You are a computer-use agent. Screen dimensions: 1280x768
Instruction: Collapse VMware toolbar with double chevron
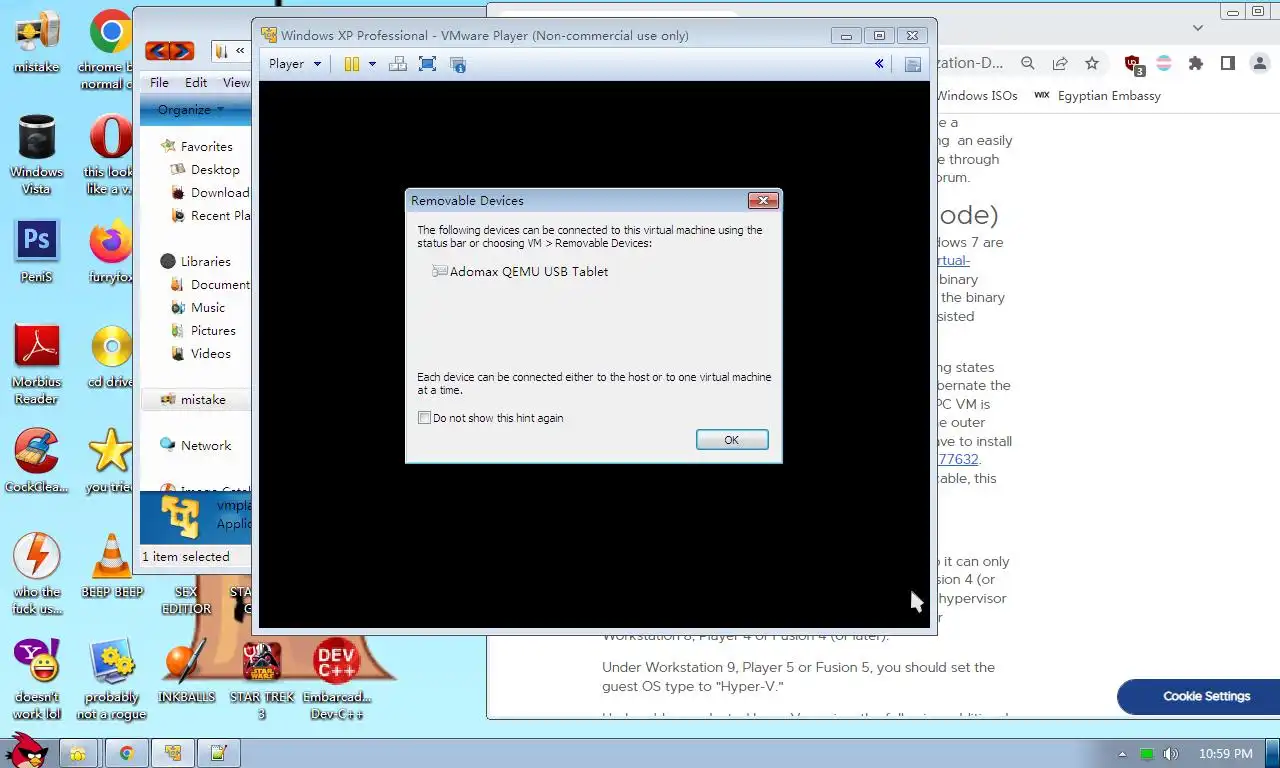879,64
